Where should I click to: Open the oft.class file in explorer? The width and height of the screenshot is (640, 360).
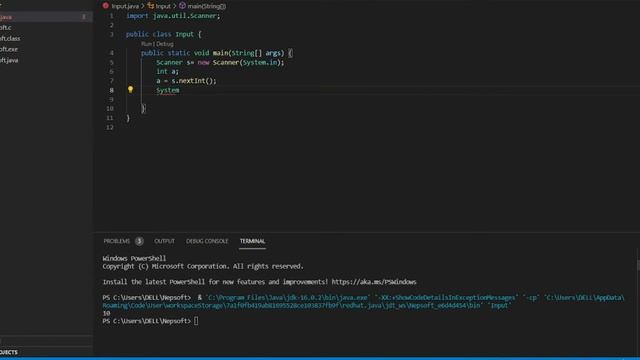pos(10,38)
